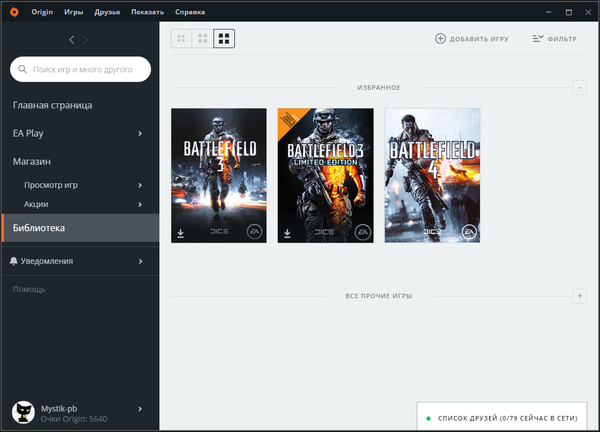This screenshot has width=600, height=432.
Task: Maximize the Origin window
Action: (x=569, y=12)
